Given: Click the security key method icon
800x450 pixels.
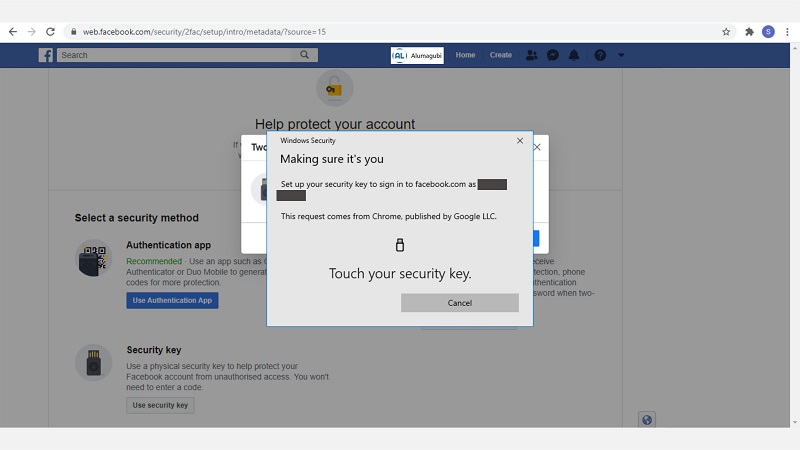Looking at the screenshot, I should click(93, 363).
